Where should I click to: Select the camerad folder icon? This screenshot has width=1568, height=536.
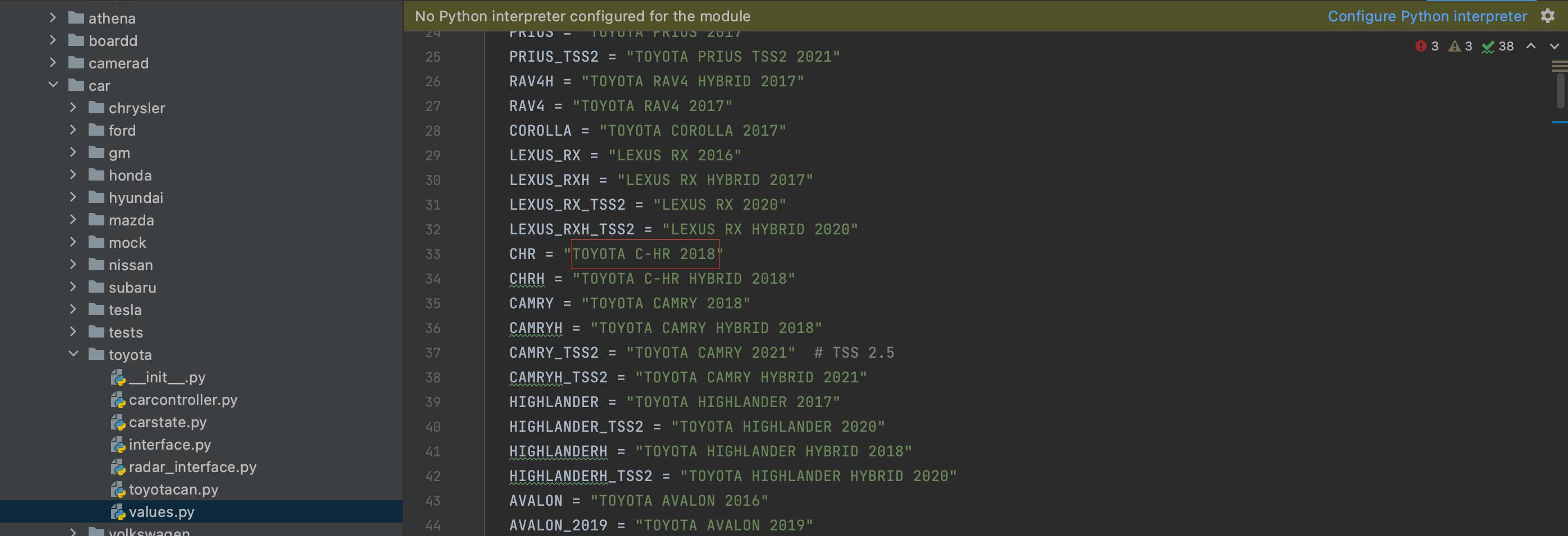click(76, 63)
